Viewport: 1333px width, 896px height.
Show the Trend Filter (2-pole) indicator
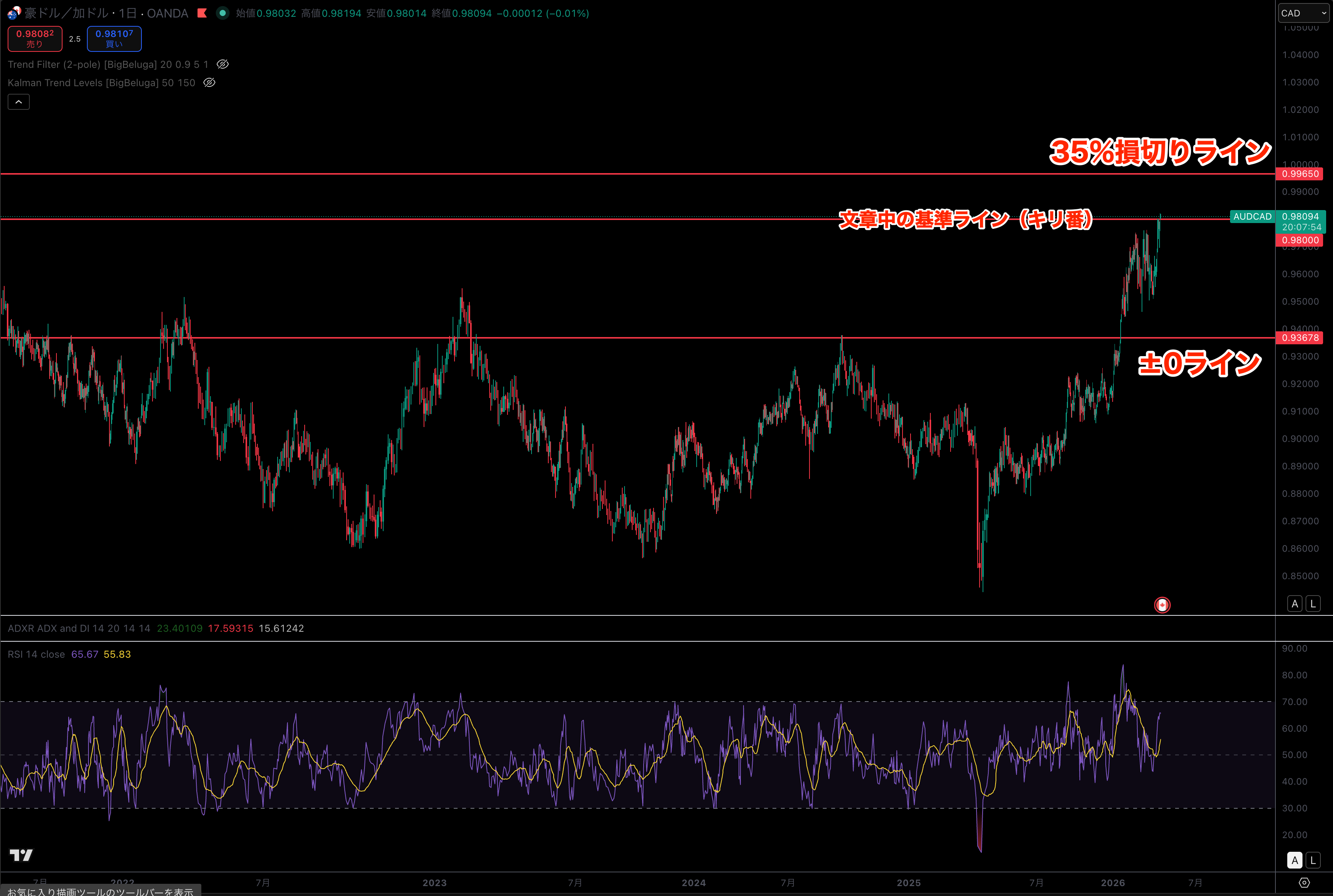pos(223,64)
